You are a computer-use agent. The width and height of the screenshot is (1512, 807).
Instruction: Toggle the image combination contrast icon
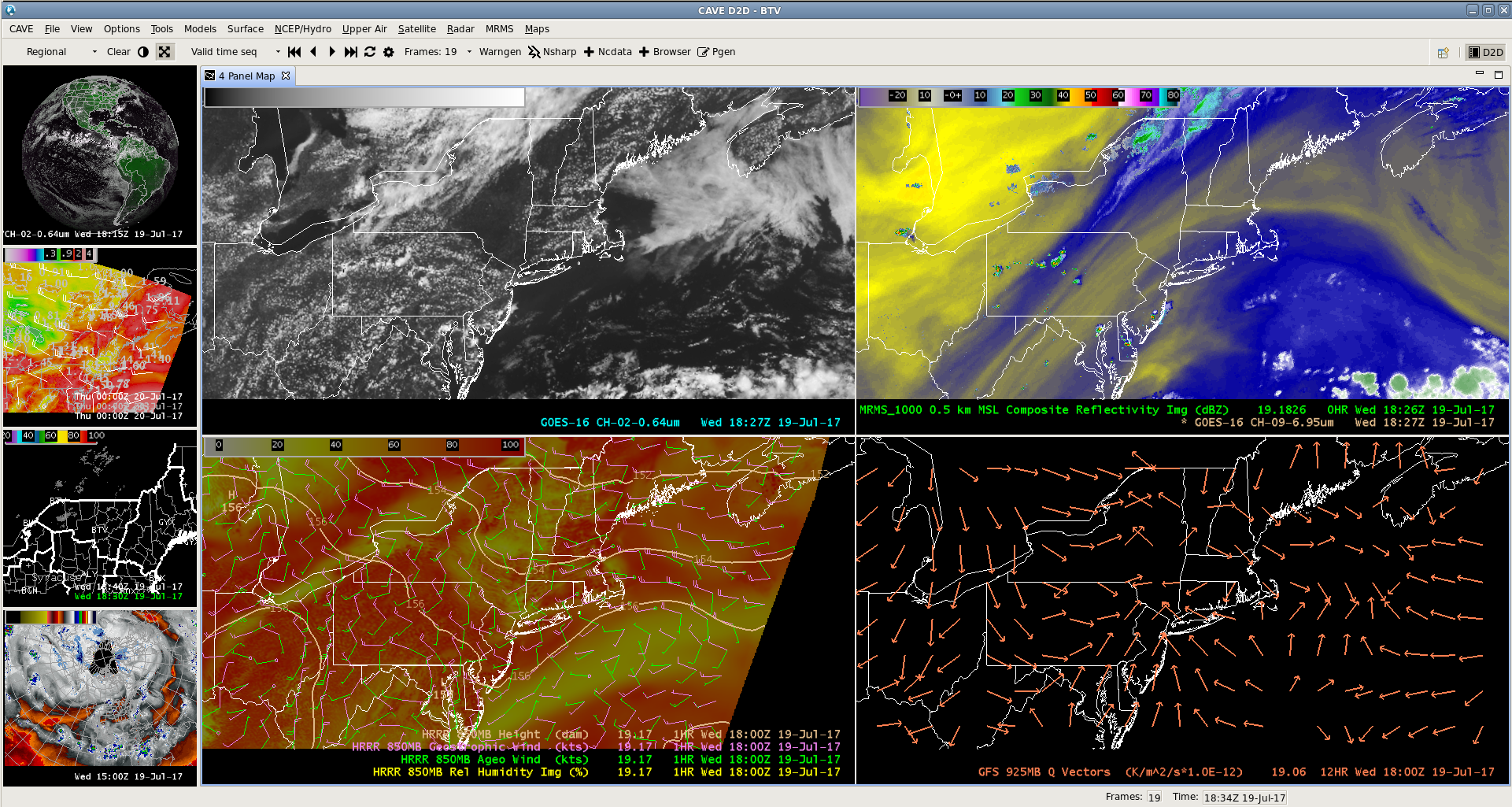[x=142, y=51]
